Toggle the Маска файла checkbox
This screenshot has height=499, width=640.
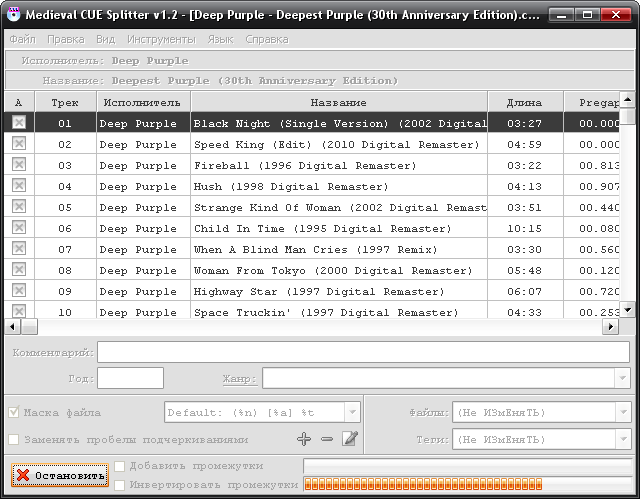(13, 412)
